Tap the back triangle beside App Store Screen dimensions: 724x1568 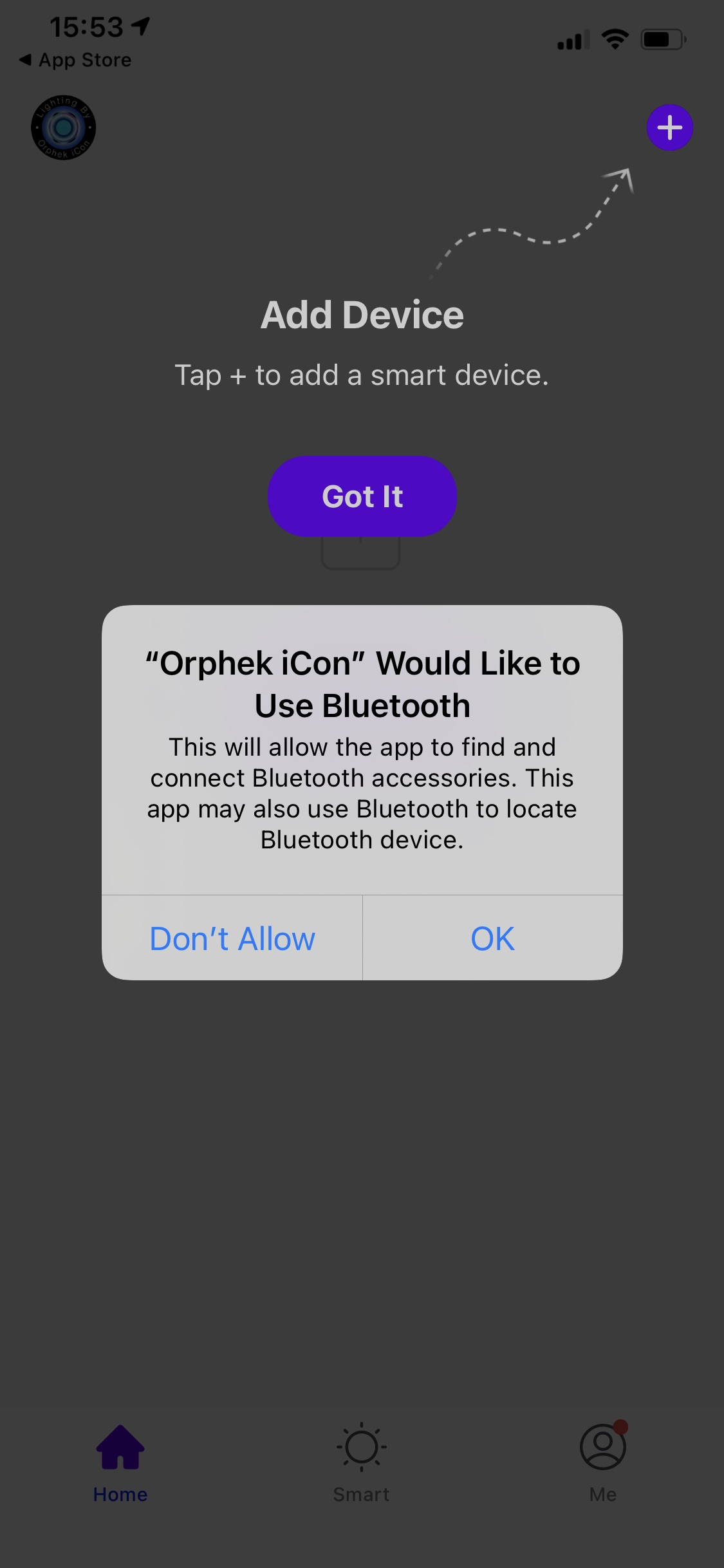(x=25, y=60)
